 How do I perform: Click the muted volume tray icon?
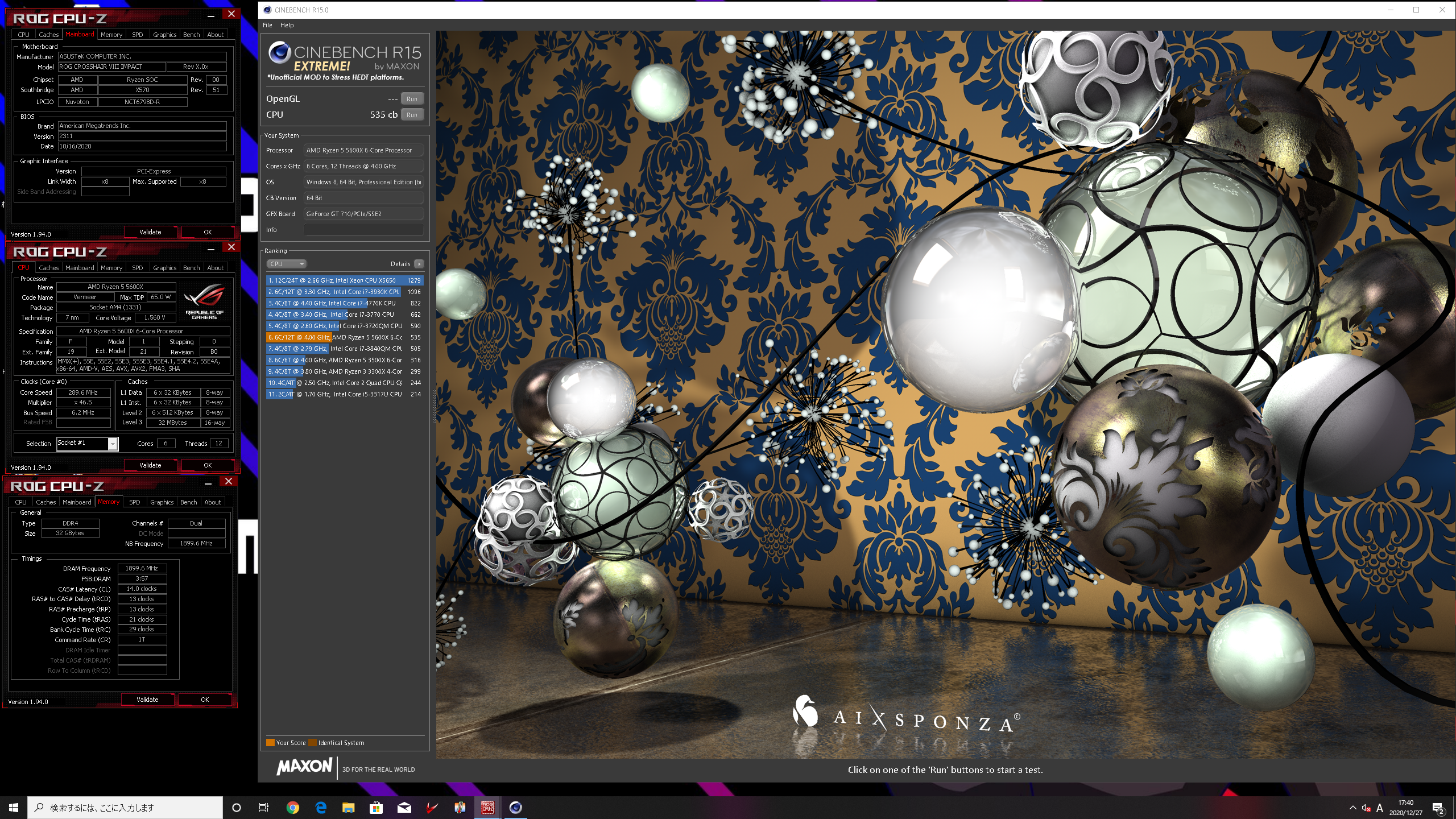tap(1366, 808)
